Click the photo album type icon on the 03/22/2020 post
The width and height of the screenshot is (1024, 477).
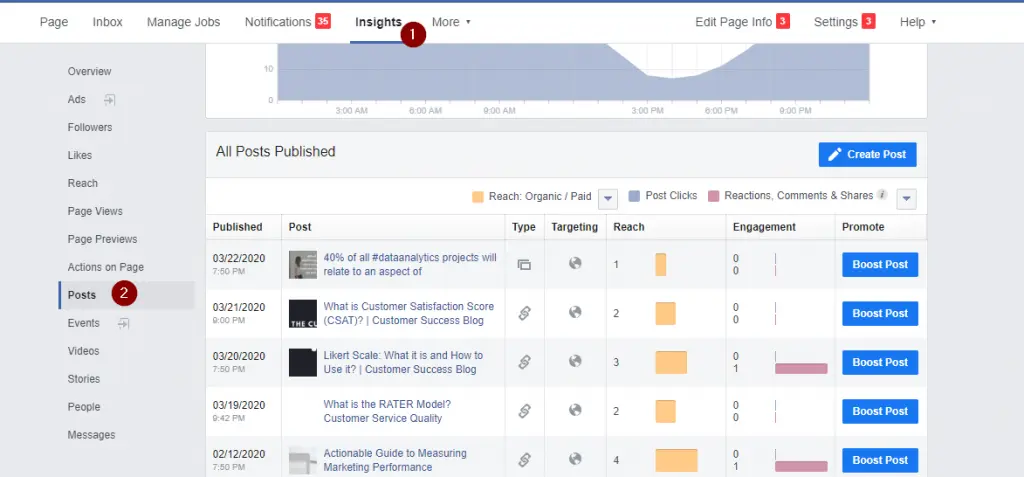(523, 265)
